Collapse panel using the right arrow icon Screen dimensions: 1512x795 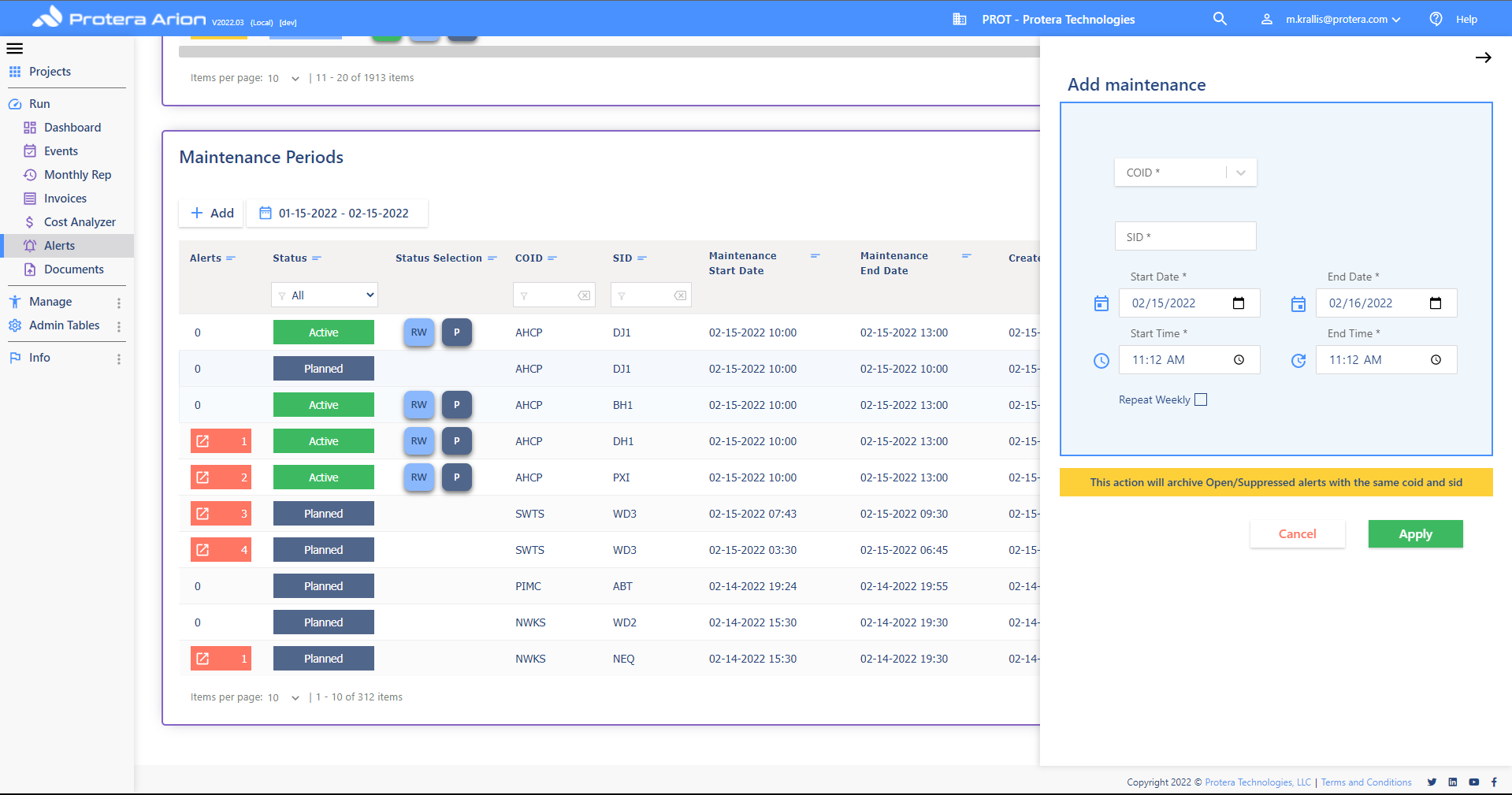tap(1483, 58)
